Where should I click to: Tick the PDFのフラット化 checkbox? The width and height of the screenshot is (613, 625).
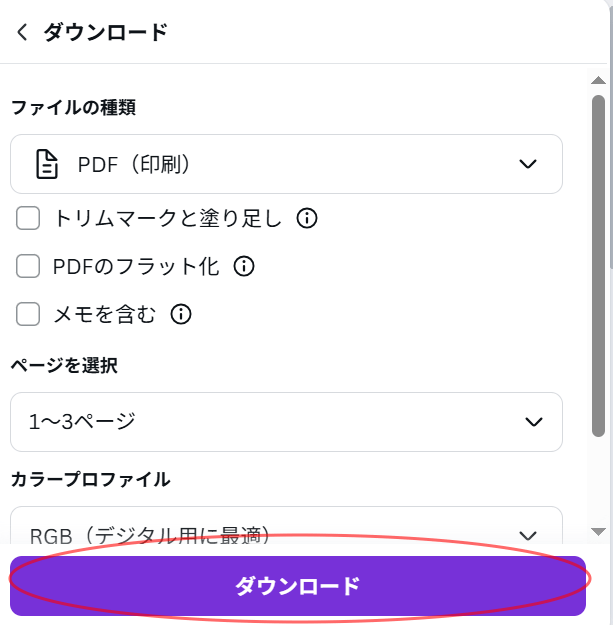(x=28, y=266)
